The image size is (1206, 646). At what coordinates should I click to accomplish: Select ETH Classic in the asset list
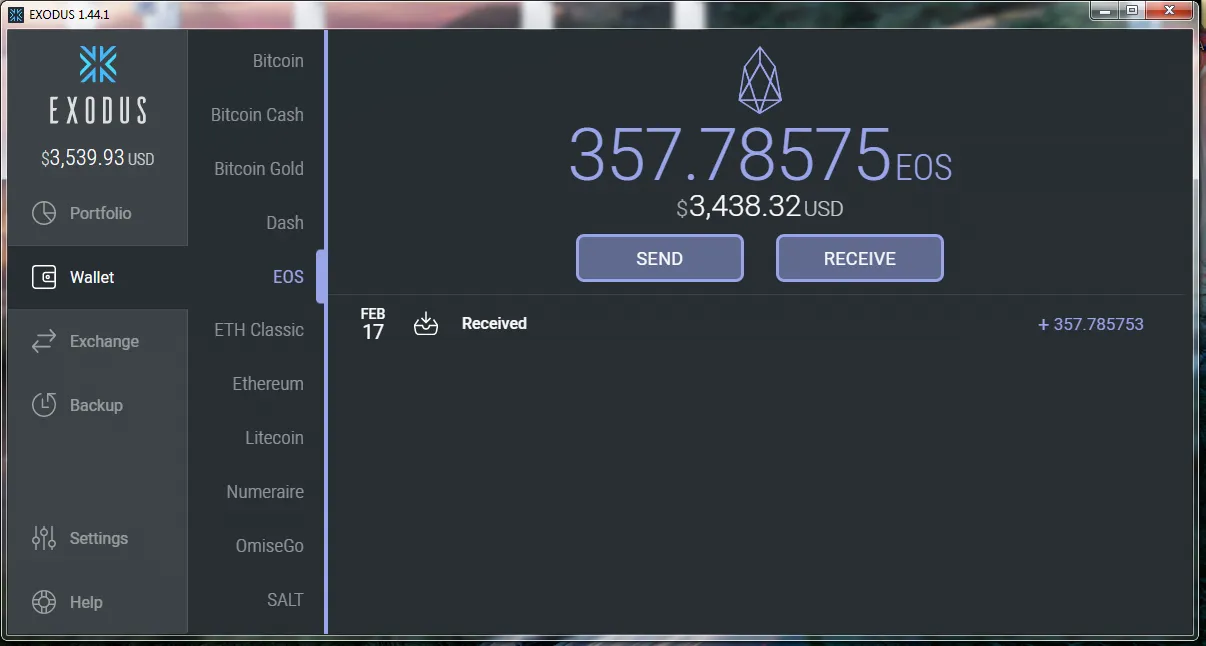coord(259,330)
